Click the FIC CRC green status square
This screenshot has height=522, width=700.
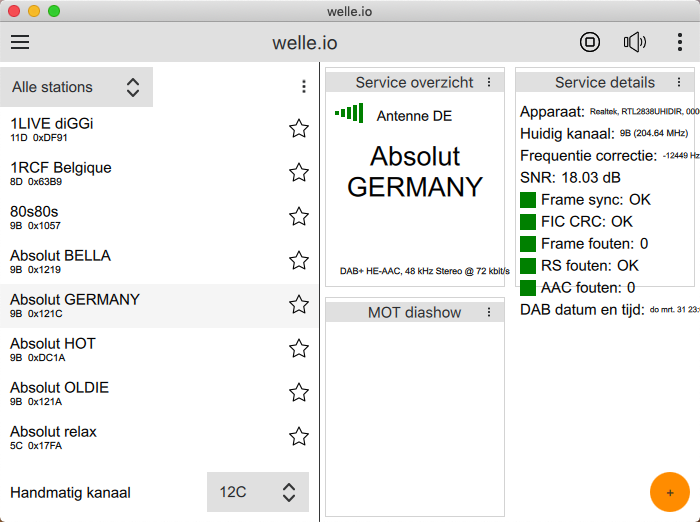point(528,222)
